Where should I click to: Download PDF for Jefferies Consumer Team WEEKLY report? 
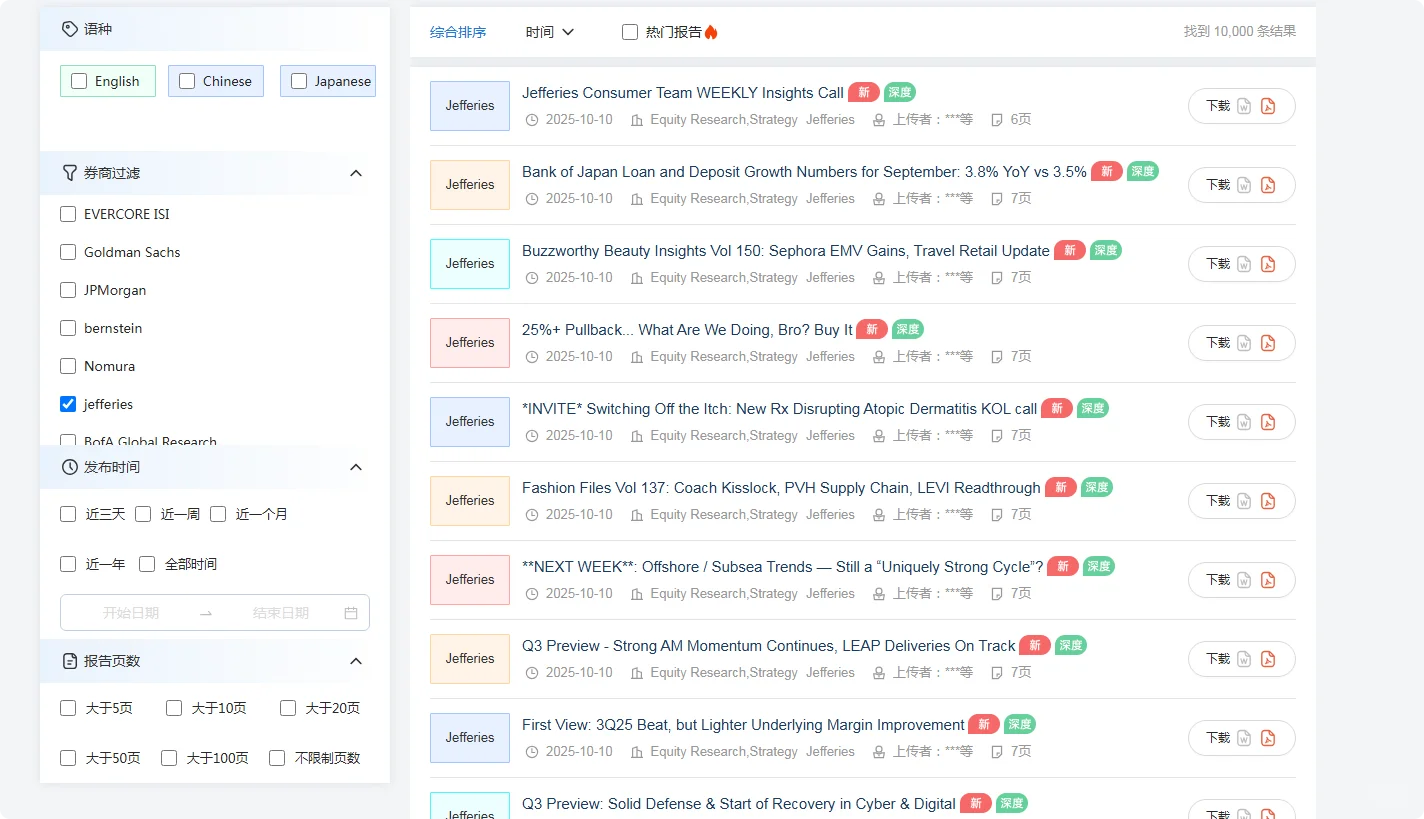(x=1268, y=106)
